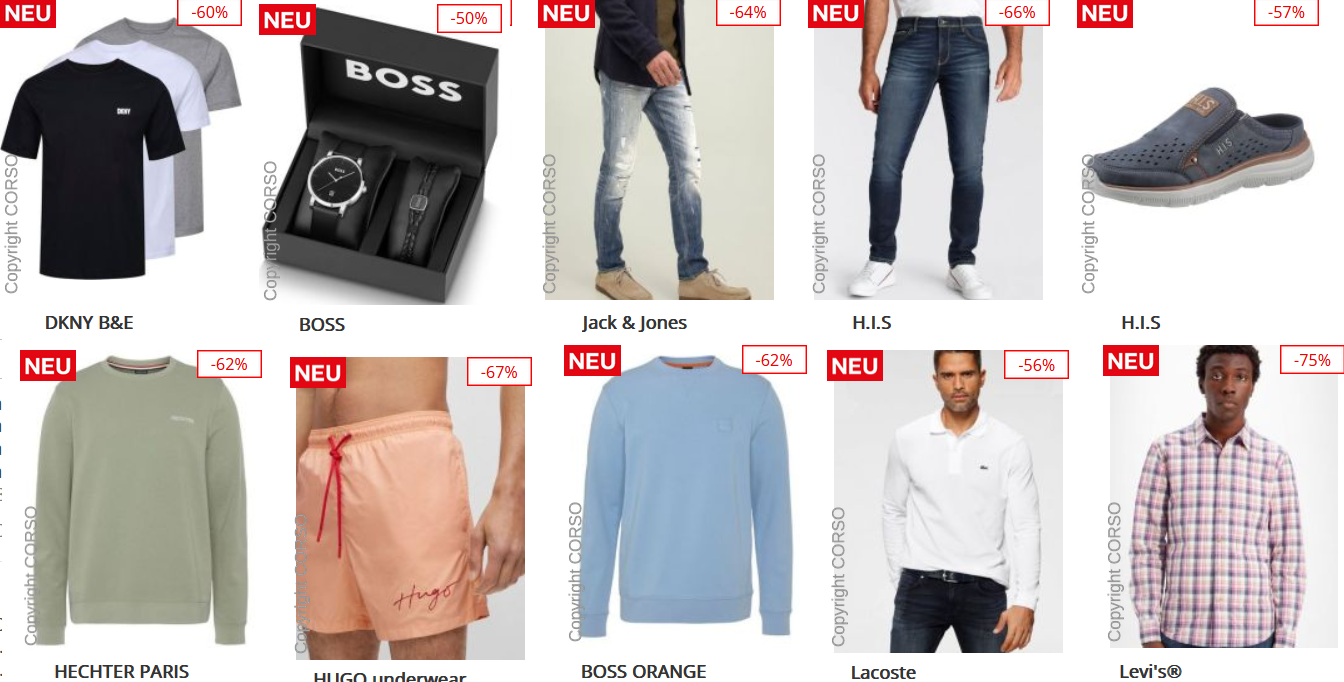Viewport: 1344px width, 682px height.
Task: Click the BOSS ORANGE brand label
Action: (x=644, y=671)
